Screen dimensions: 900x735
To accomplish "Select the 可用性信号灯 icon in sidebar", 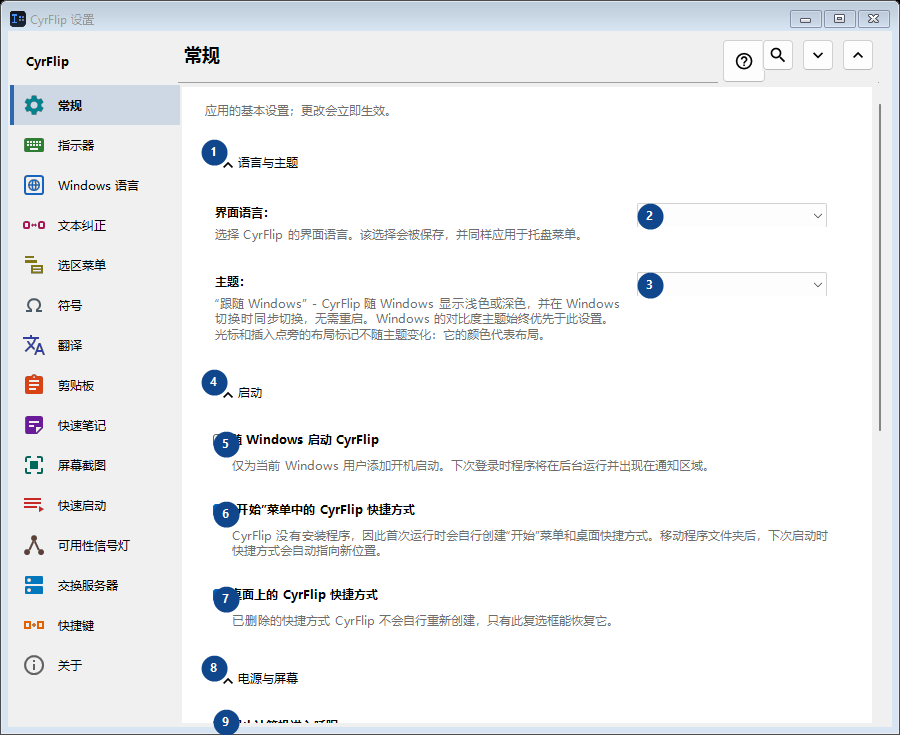I will (x=34, y=545).
